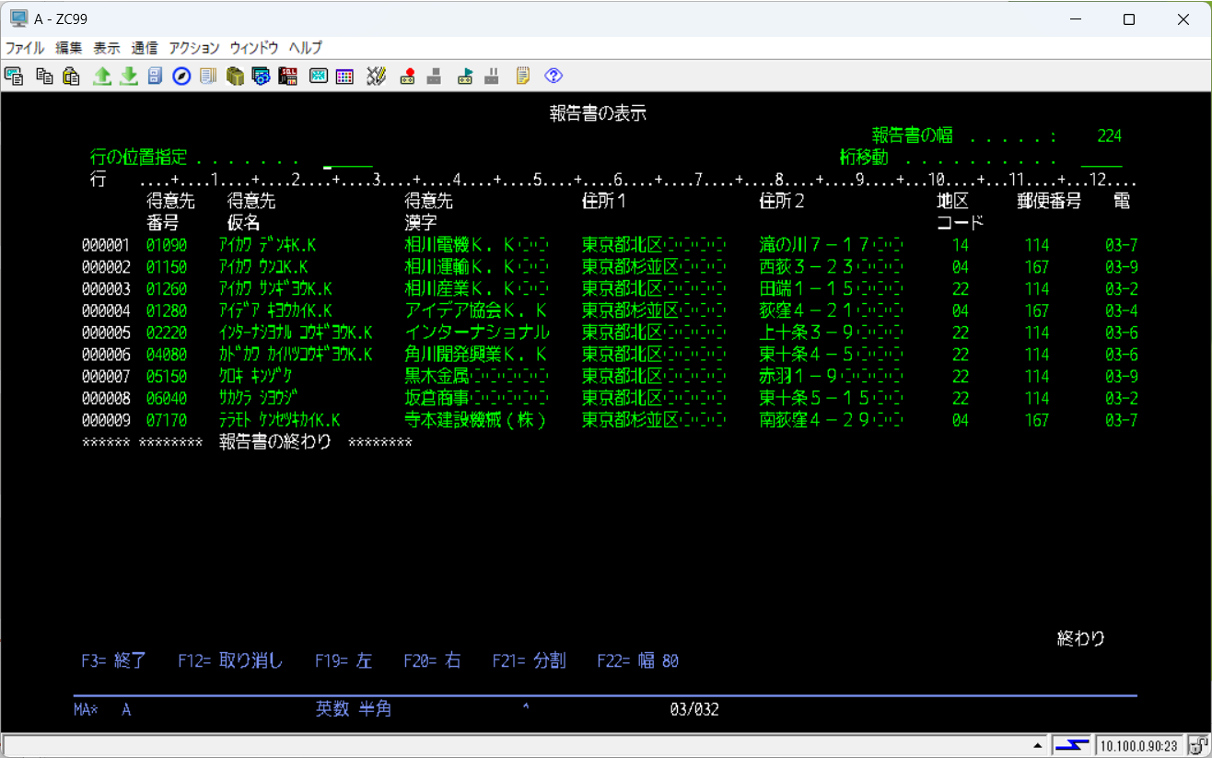Play a macro with green arrow icon

coord(465,76)
